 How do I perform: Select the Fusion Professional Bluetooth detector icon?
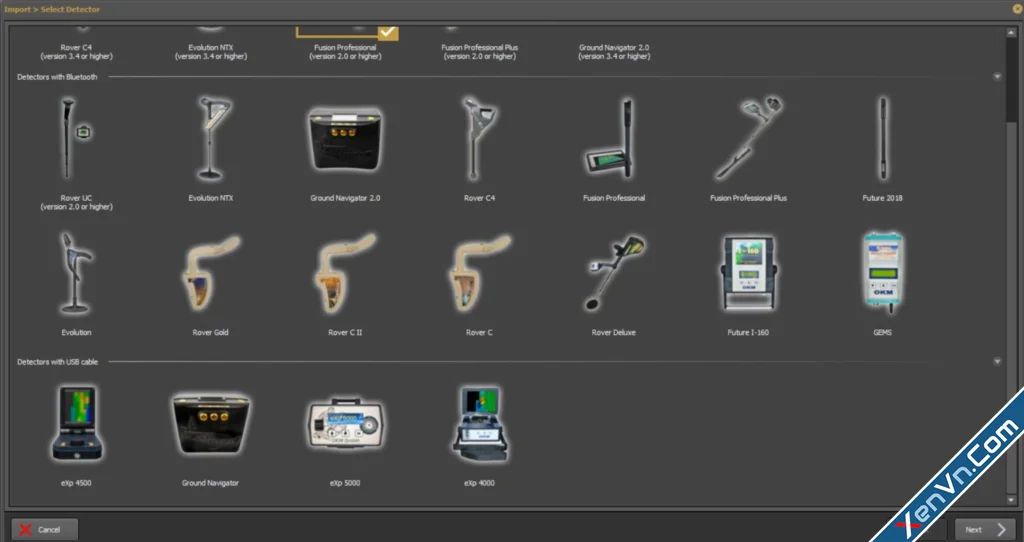[x=611, y=138]
